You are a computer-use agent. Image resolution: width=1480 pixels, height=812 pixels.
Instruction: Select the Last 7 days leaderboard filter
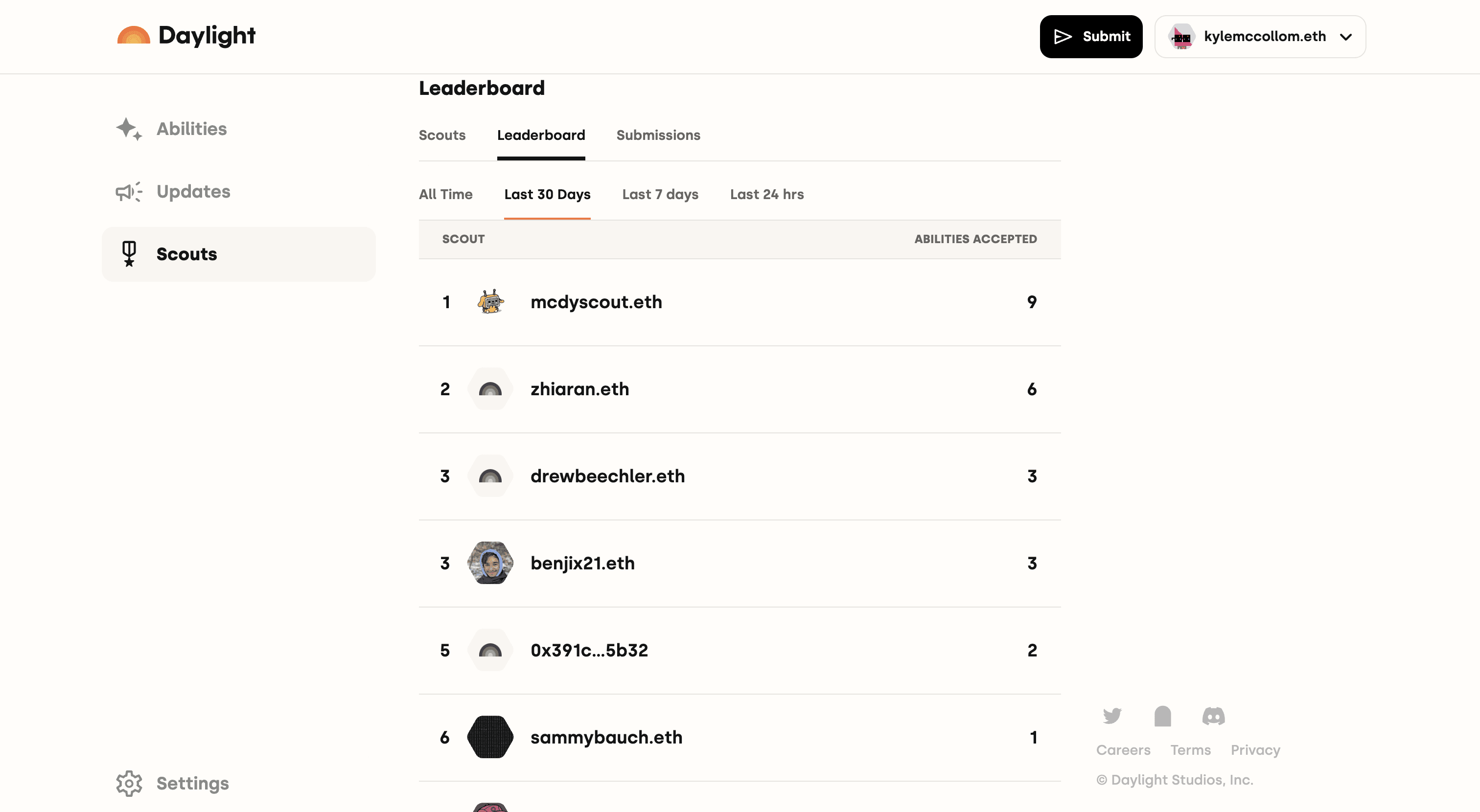[660, 194]
